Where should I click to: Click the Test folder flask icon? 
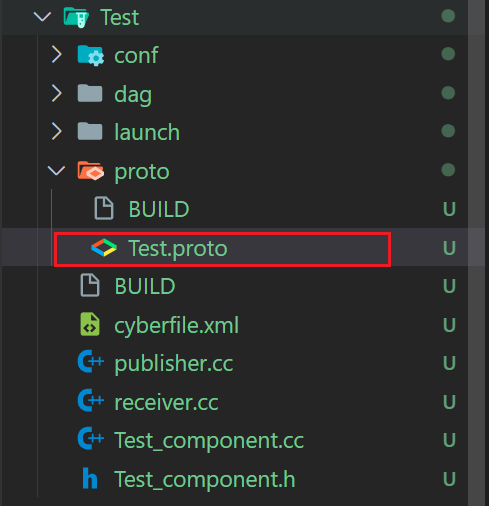(x=76, y=17)
